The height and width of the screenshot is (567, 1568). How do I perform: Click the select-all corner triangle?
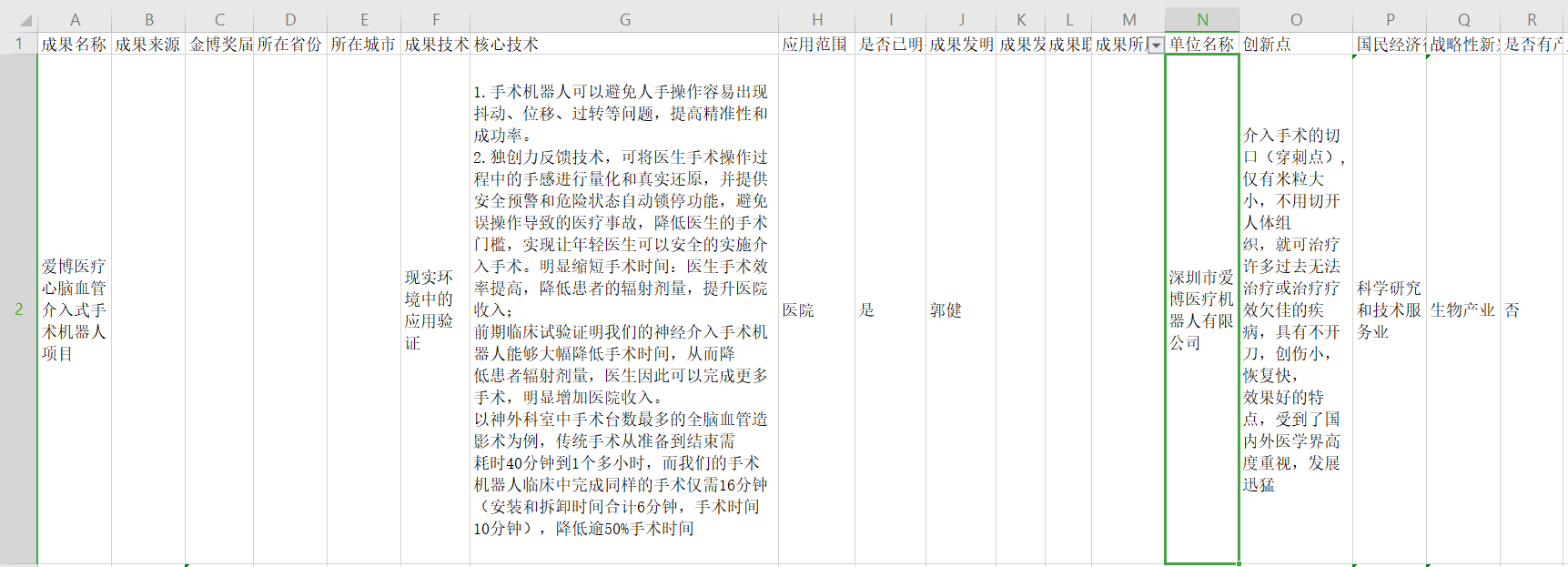coord(25,20)
